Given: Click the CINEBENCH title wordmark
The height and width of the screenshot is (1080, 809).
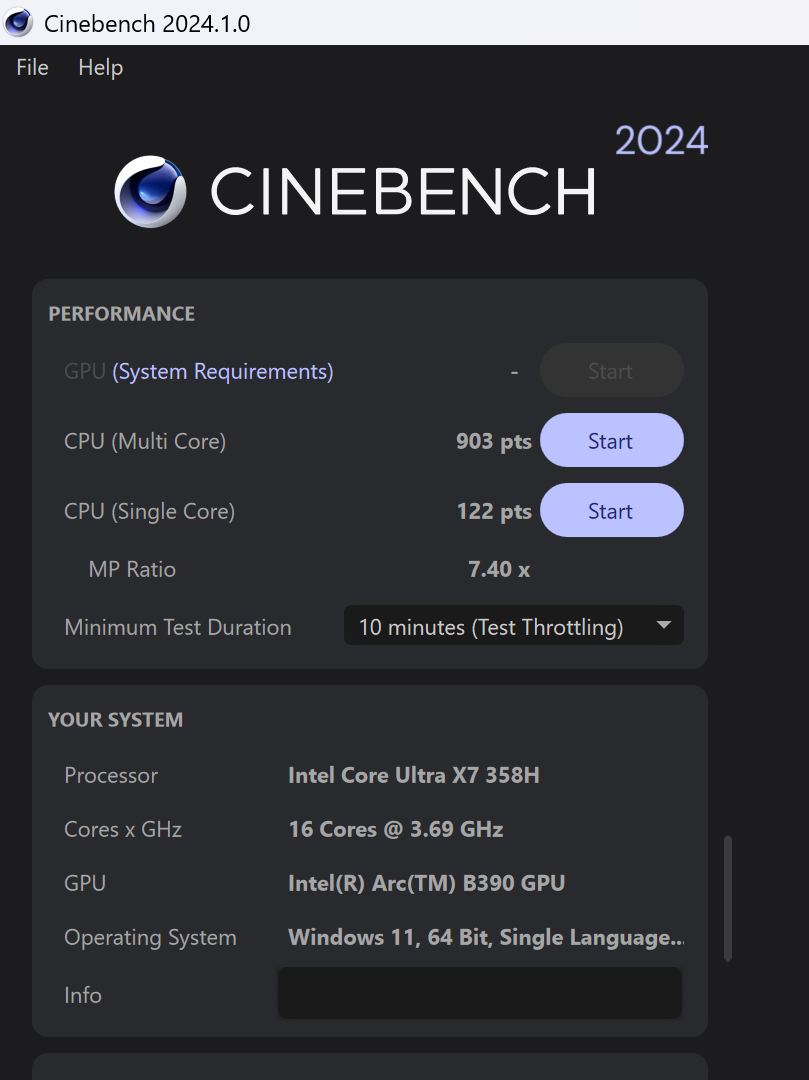Looking at the screenshot, I should pos(403,191).
